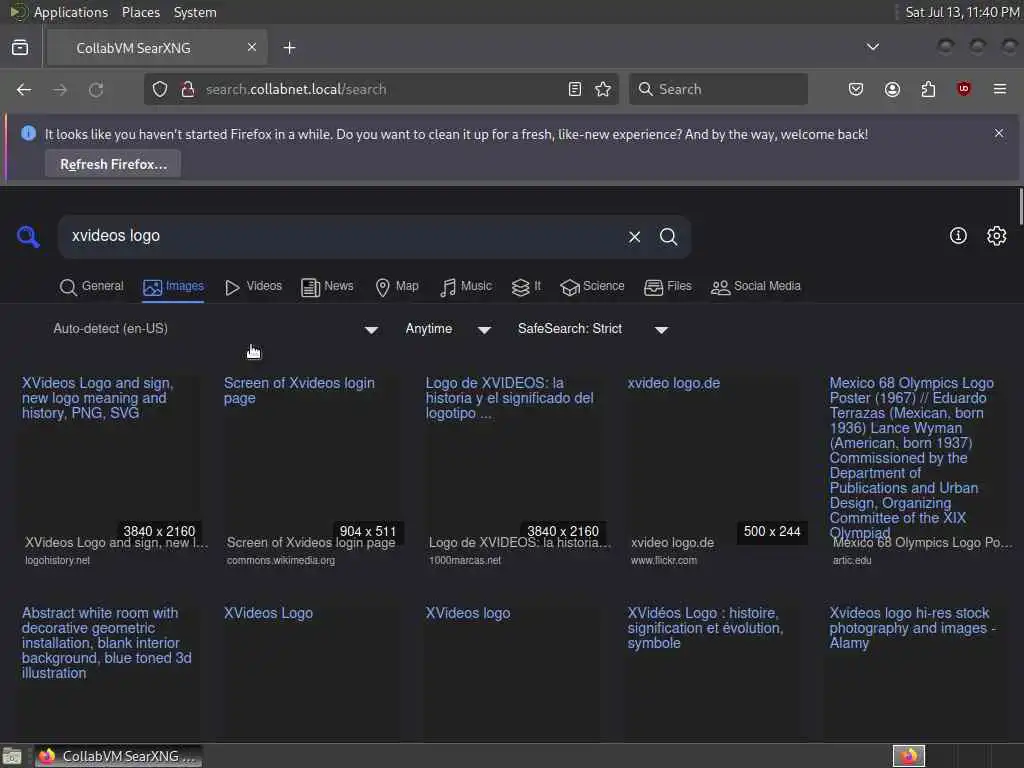The image size is (1024, 768).
Task: Open the Places menu
Action: (140, 12)
